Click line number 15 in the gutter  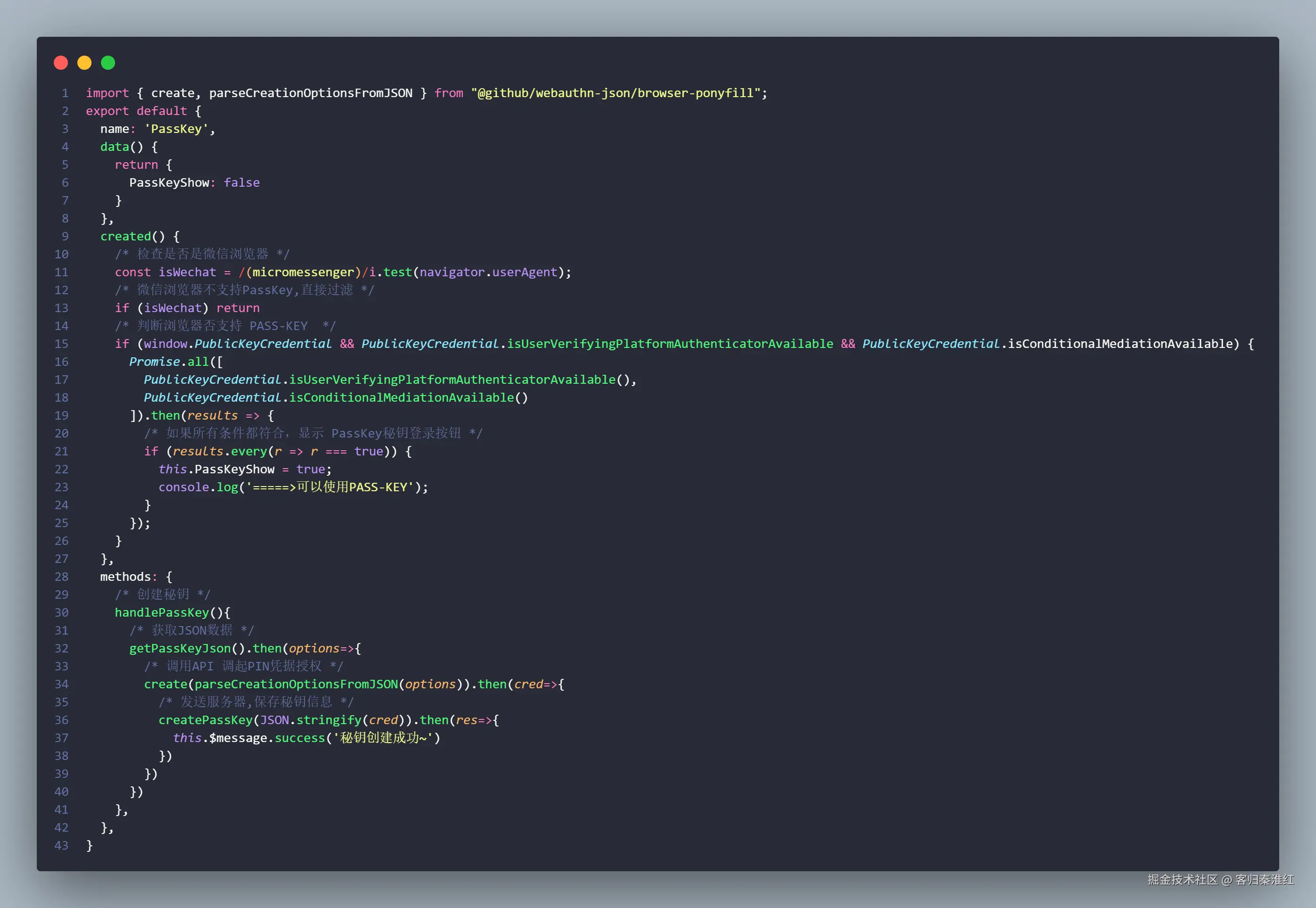[61, 344]
